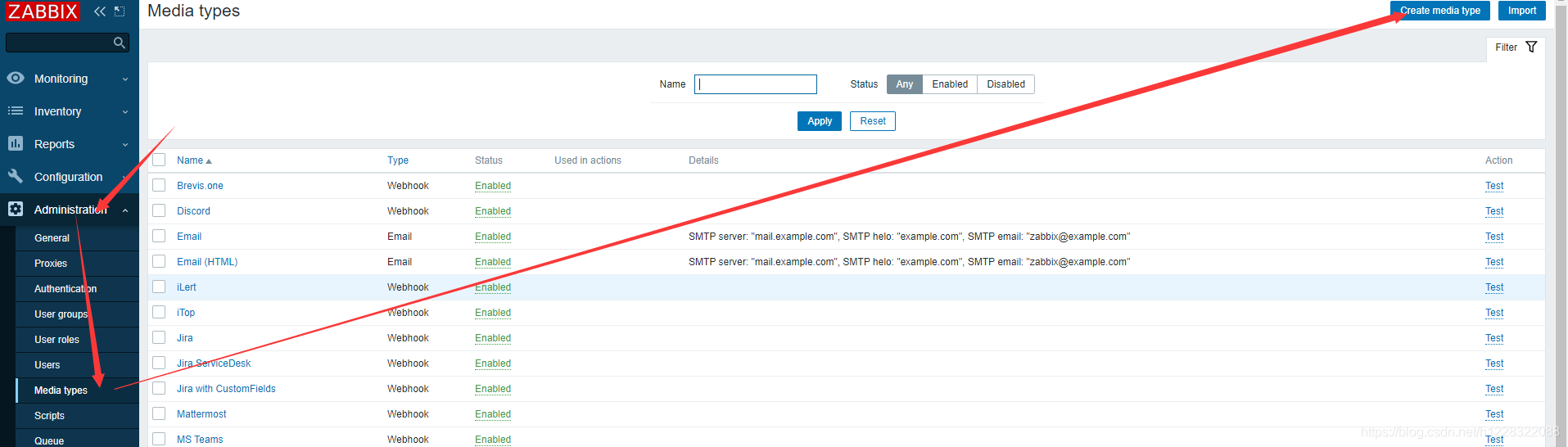Set the Status filter to Disabled
The height and width of the screenshot is (447, 1568).
(1005, 84)
